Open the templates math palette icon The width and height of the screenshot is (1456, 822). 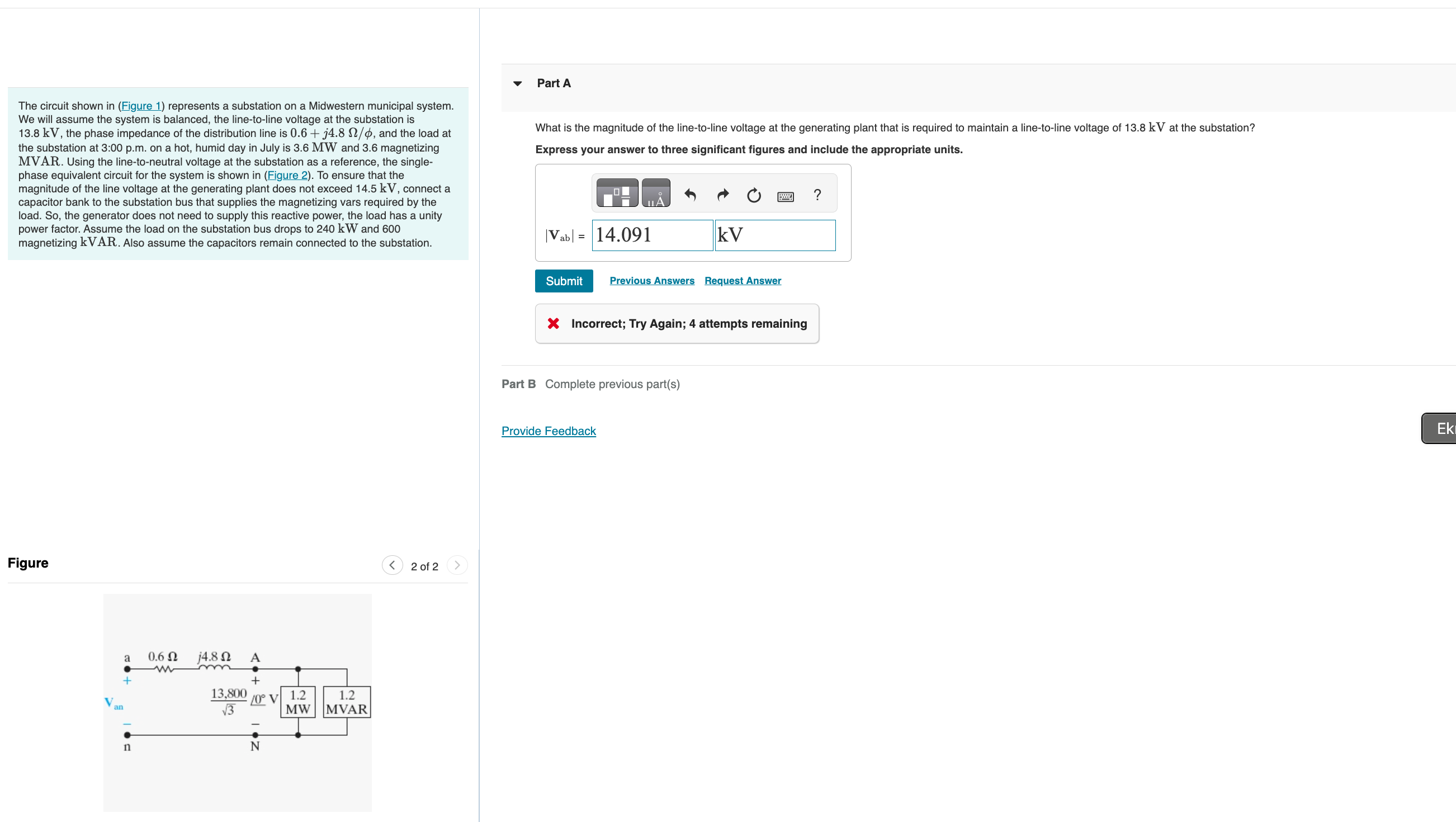[617, 193]
